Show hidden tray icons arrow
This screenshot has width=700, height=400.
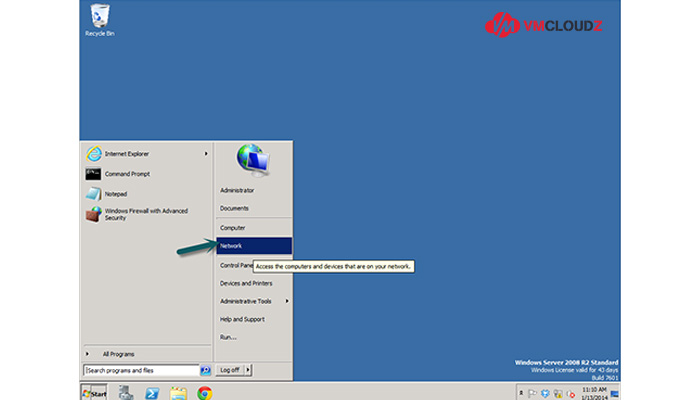click(x=521, y=393)
